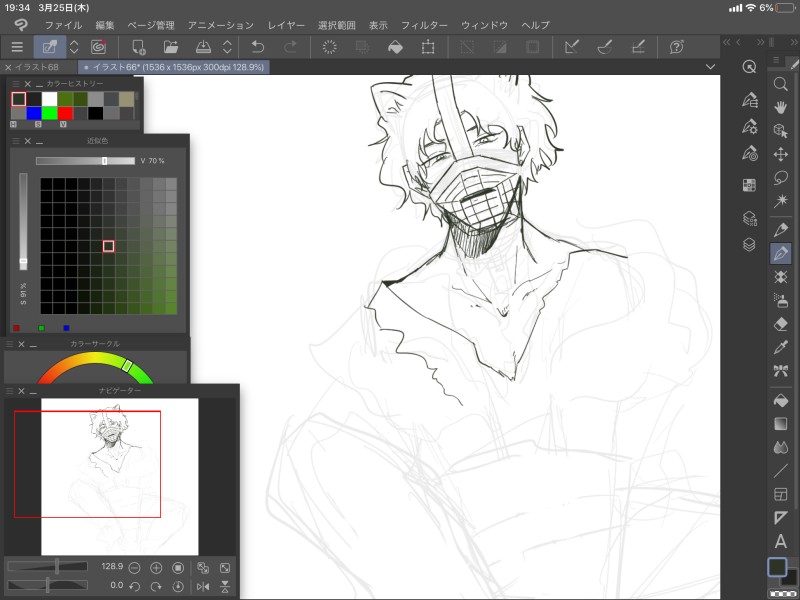Viewport: 800px width, 600px height.
Task: Expand the canvas tab list chevron
Action: (710, 67)
